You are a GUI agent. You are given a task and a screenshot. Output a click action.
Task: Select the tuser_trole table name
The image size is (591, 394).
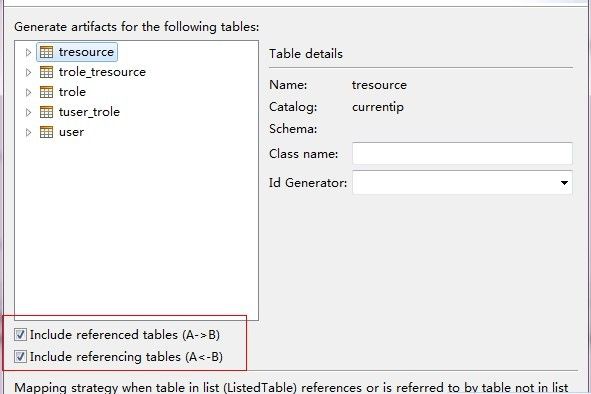click(89, 112)
